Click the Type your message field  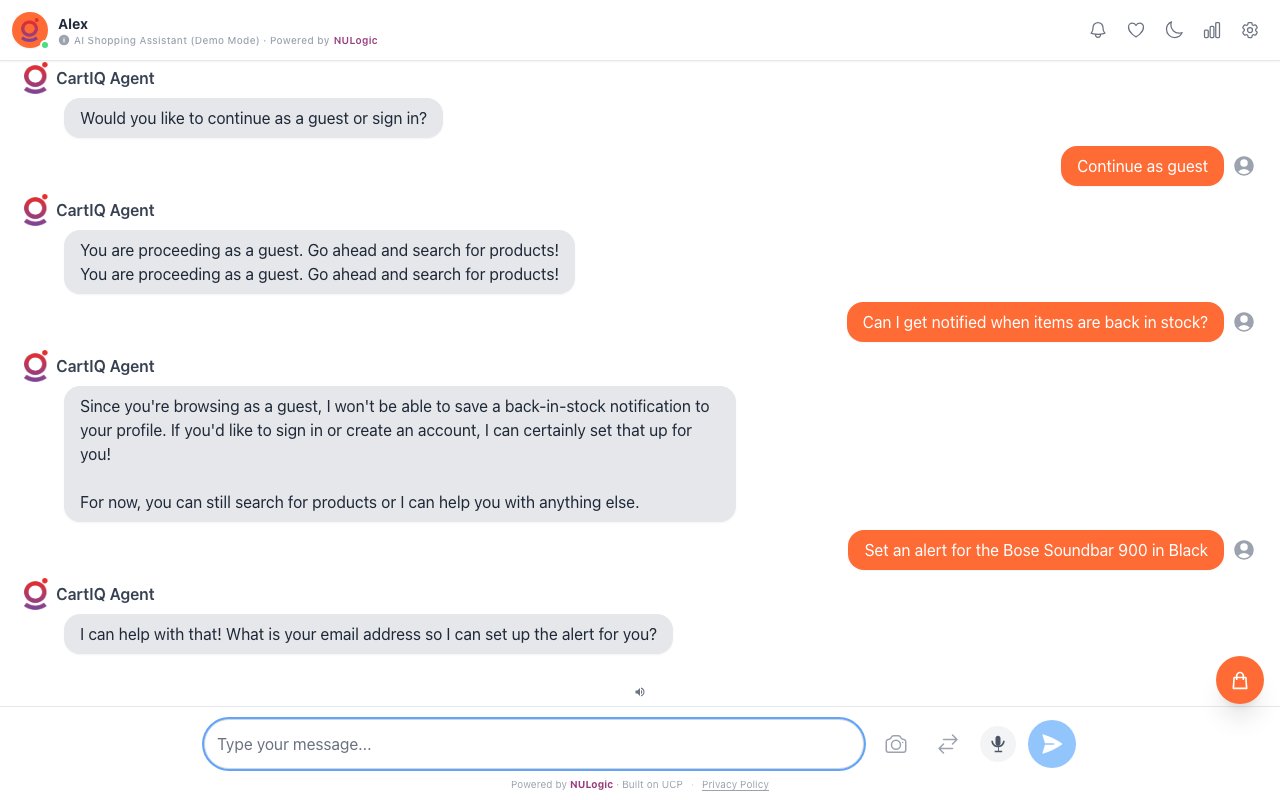pyautogui.click(x=533, y=744)
